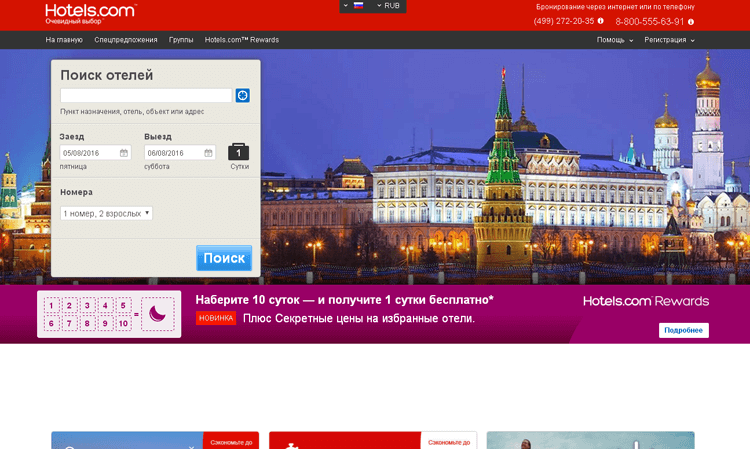Click the Подробнее button on Rewards banner
The height and width of the screenshot is (449, 750).
pyautogui.click(x=684, y=330)
